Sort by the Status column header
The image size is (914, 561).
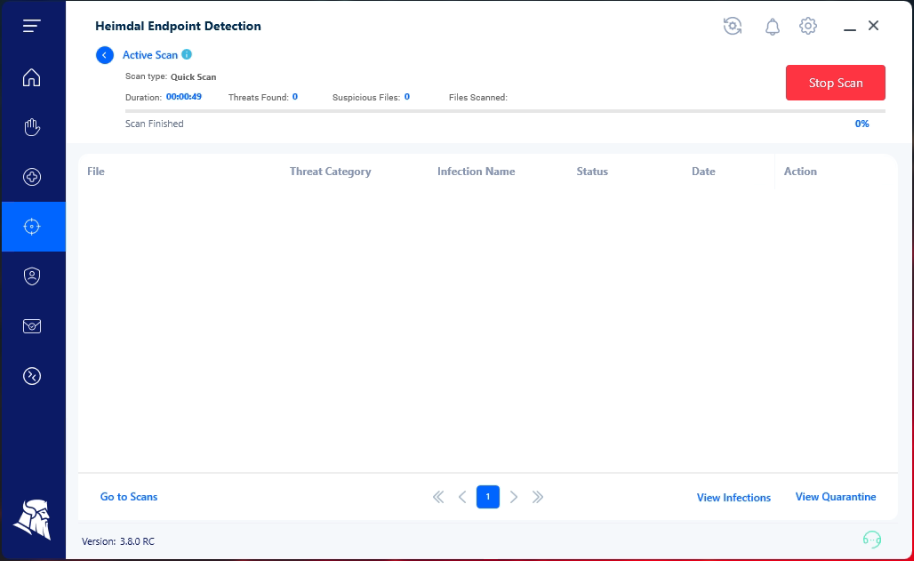(x=592, y=171)
